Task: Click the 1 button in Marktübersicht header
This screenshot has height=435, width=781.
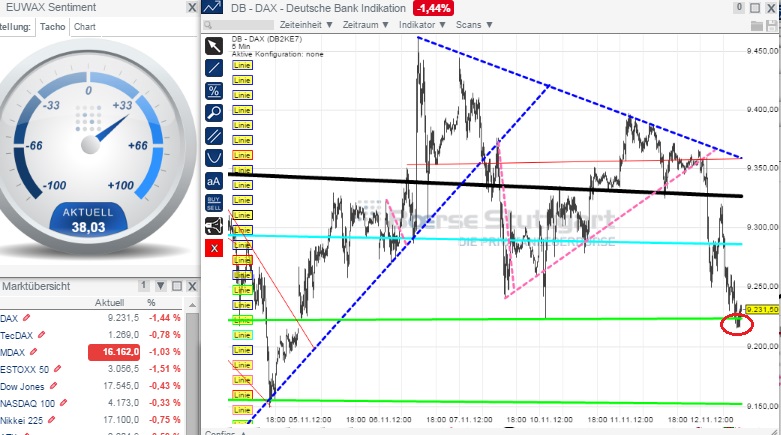Action: click(x=143, y=286)
